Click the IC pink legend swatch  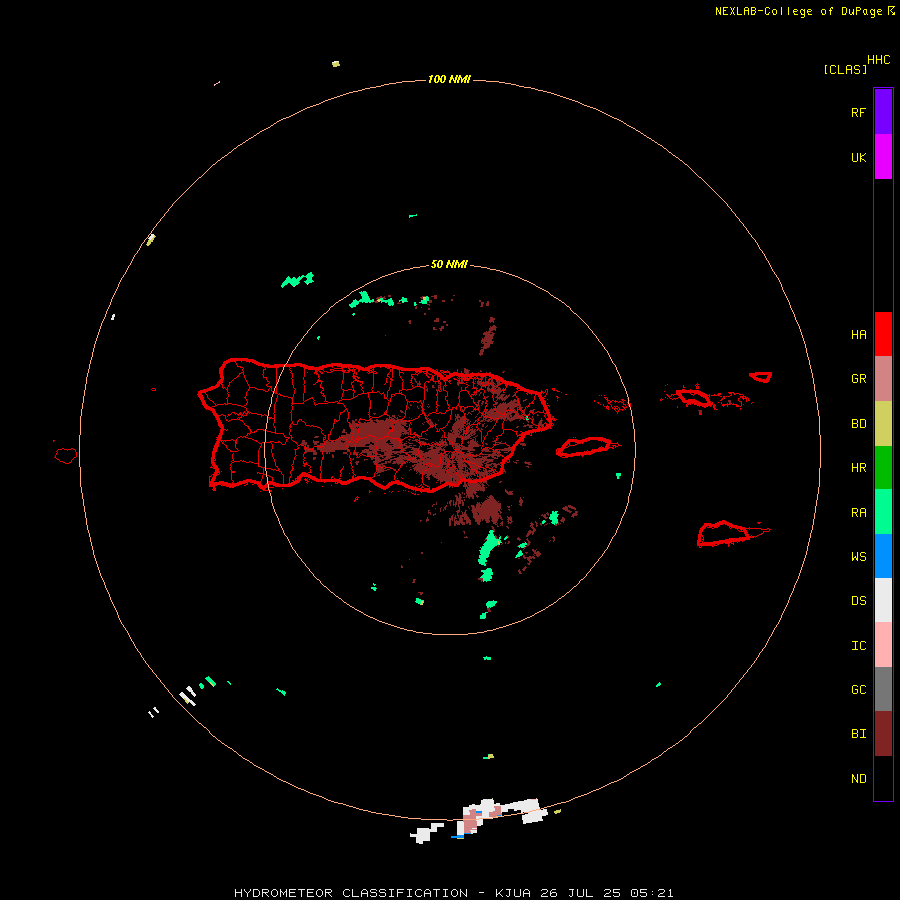(883, 645)
